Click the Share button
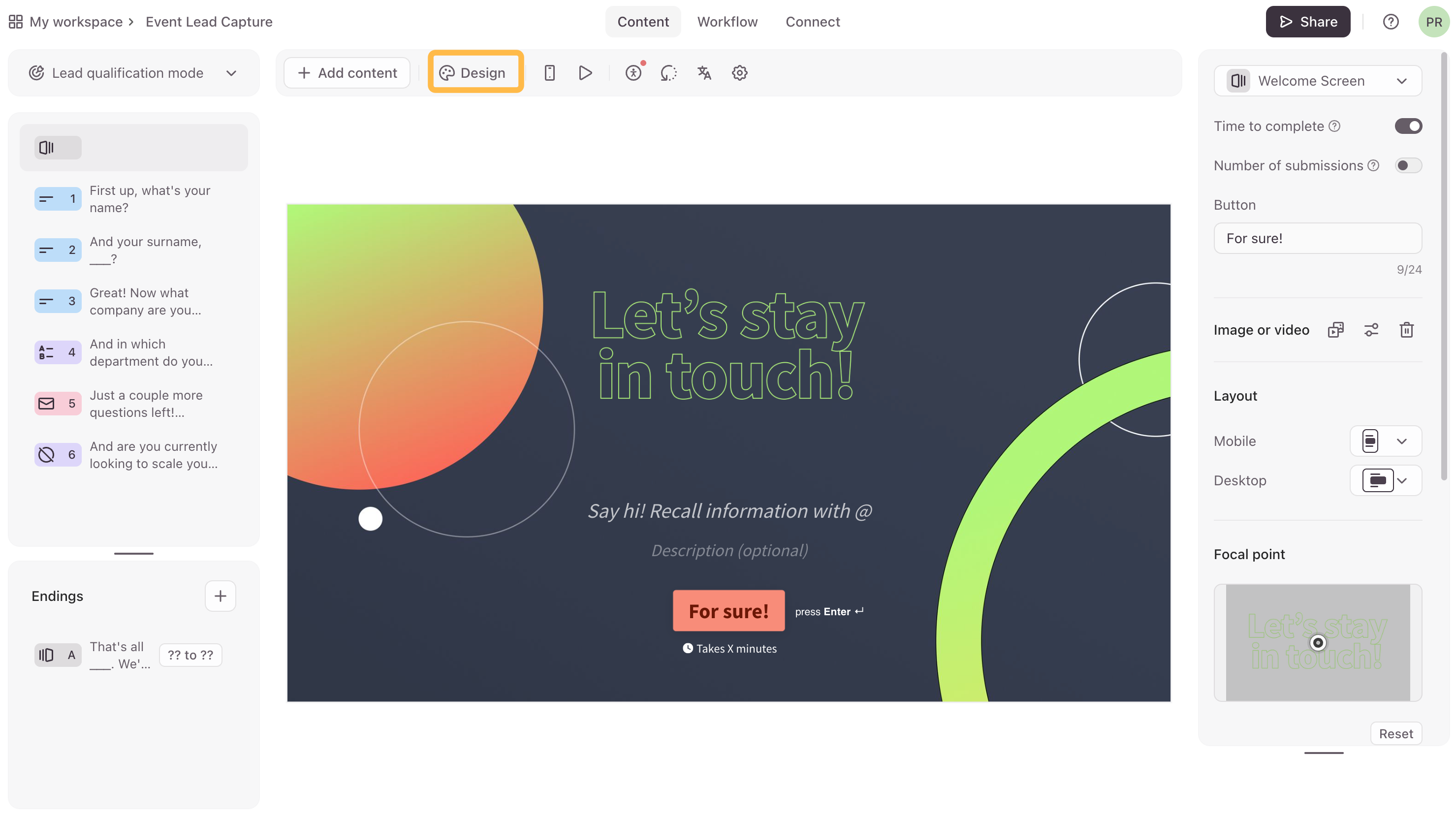 point(1308,22)
